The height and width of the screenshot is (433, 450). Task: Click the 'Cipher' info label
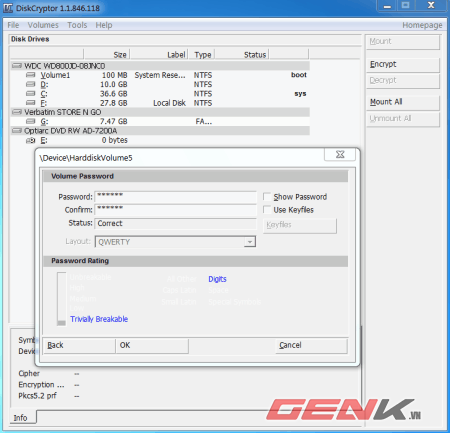tap(29, 374)
